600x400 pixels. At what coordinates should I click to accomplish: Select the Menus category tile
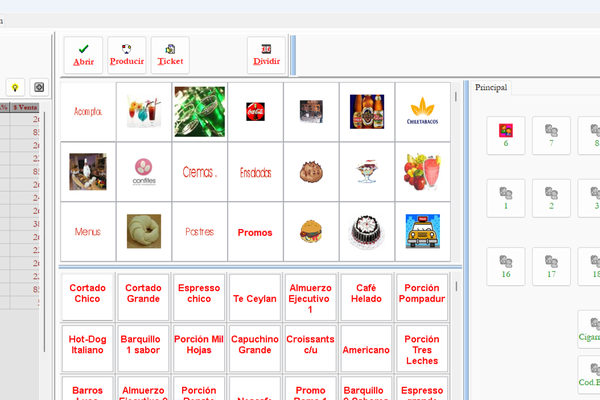point(88,232)
